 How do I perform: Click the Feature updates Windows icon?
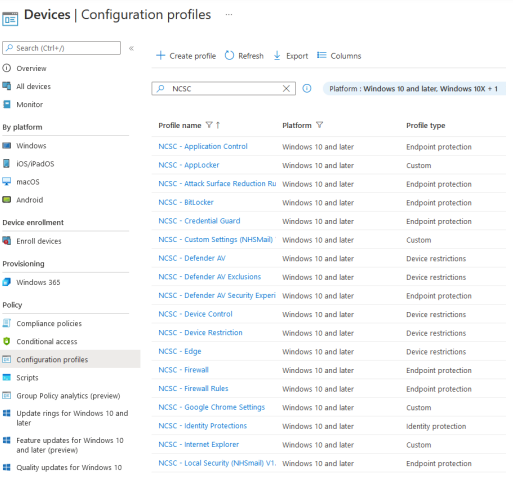6,440
